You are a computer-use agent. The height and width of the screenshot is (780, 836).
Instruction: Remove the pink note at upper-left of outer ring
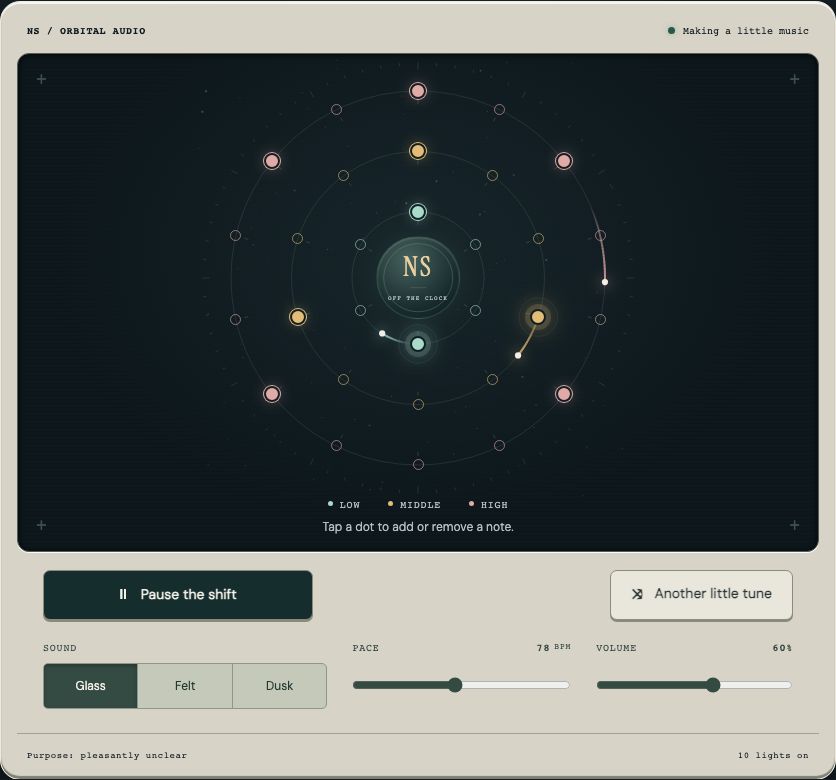[272, 161]
